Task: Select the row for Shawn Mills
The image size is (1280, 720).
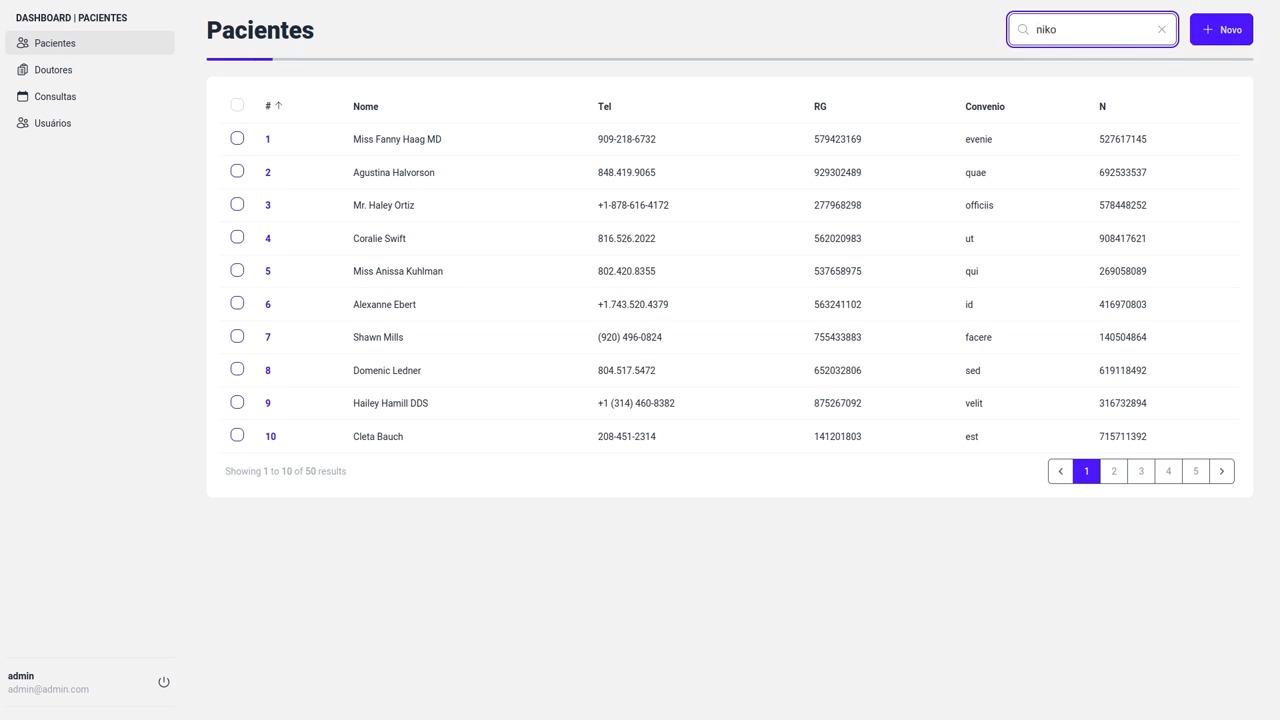Action: (x=237, y=336)
